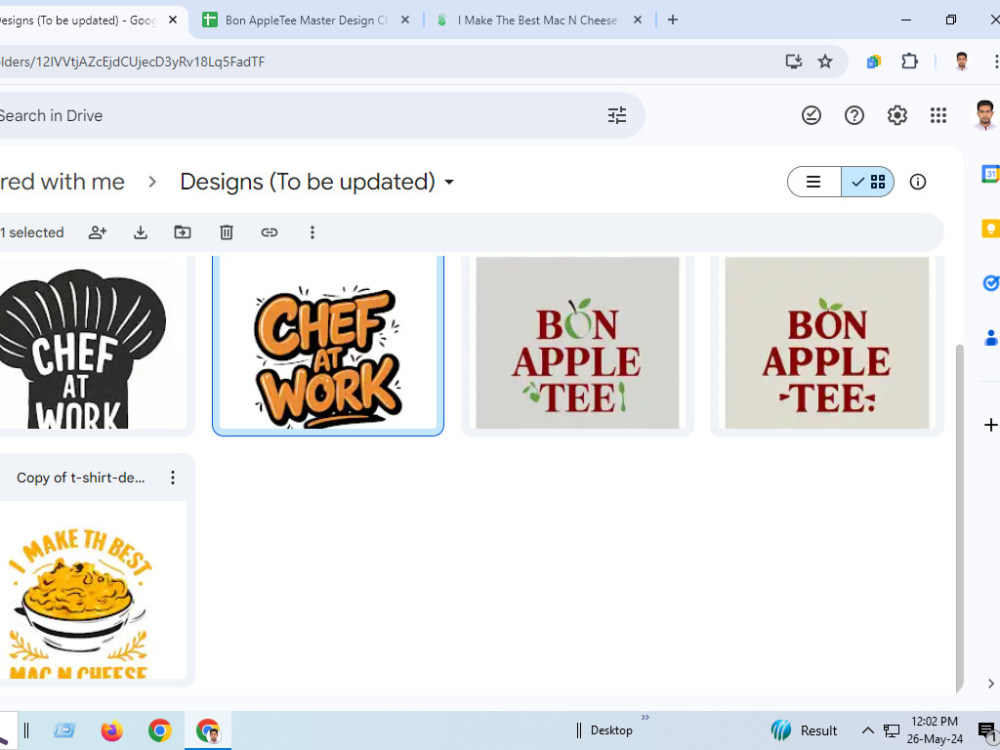The image size is (1000, 750).
Task: Install app icon in address bar
Action: [793, 61]
